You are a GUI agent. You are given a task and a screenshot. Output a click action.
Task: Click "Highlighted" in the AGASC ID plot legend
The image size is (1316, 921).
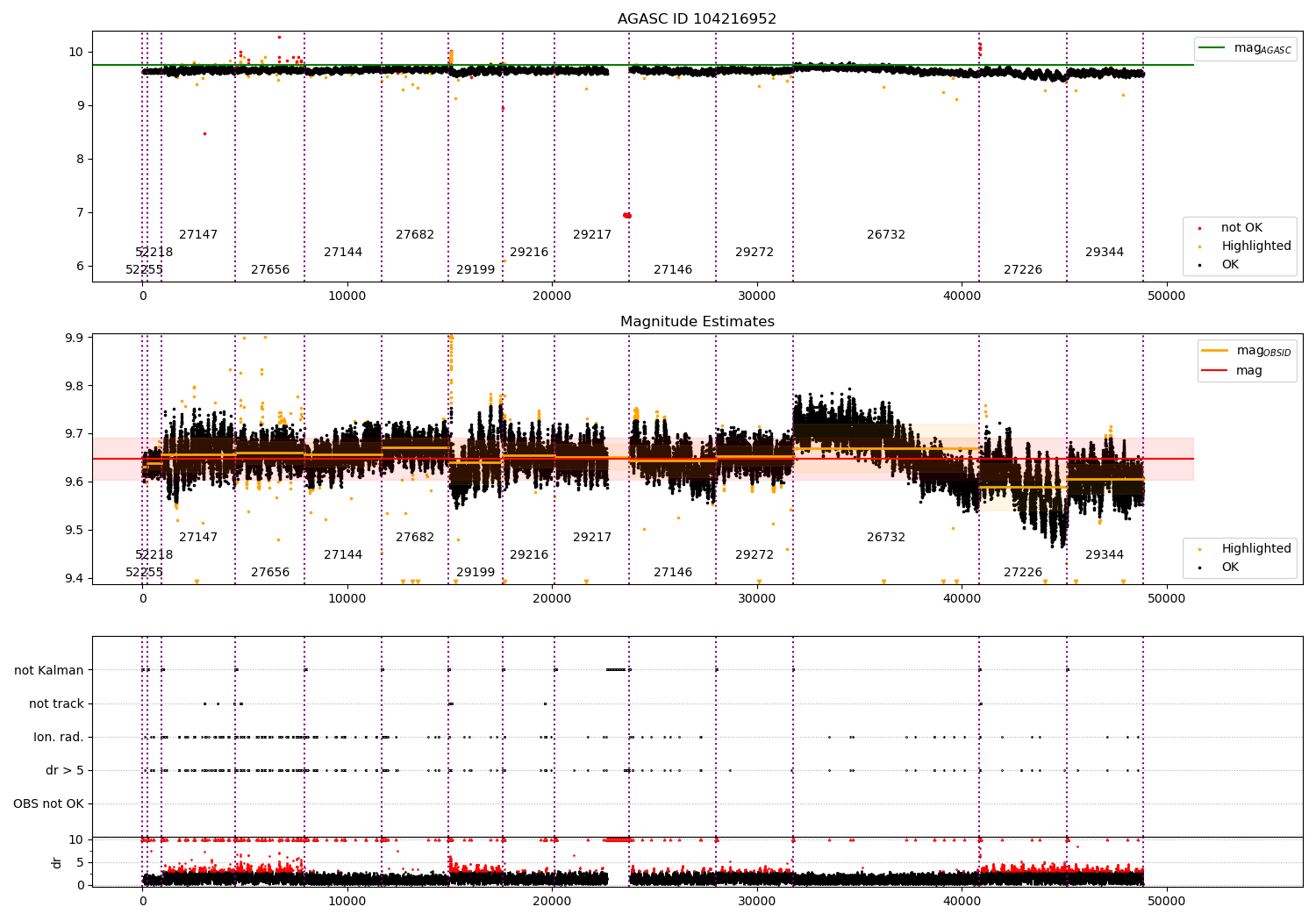coord(1256,246)
